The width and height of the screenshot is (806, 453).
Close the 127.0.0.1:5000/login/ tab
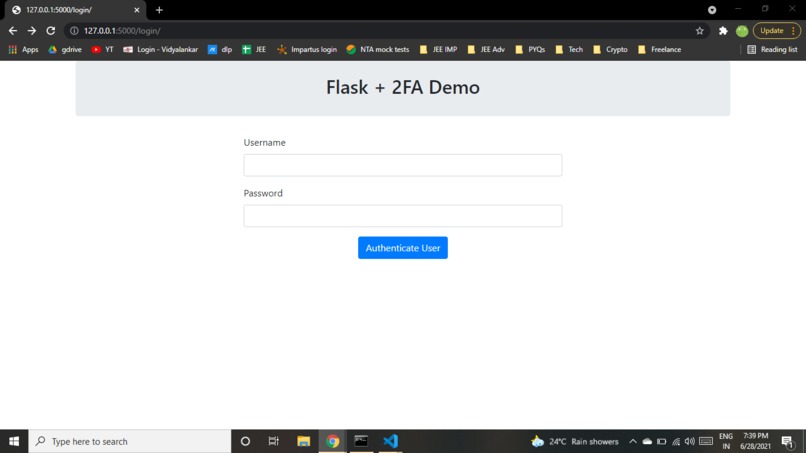(x=137, y=10)
